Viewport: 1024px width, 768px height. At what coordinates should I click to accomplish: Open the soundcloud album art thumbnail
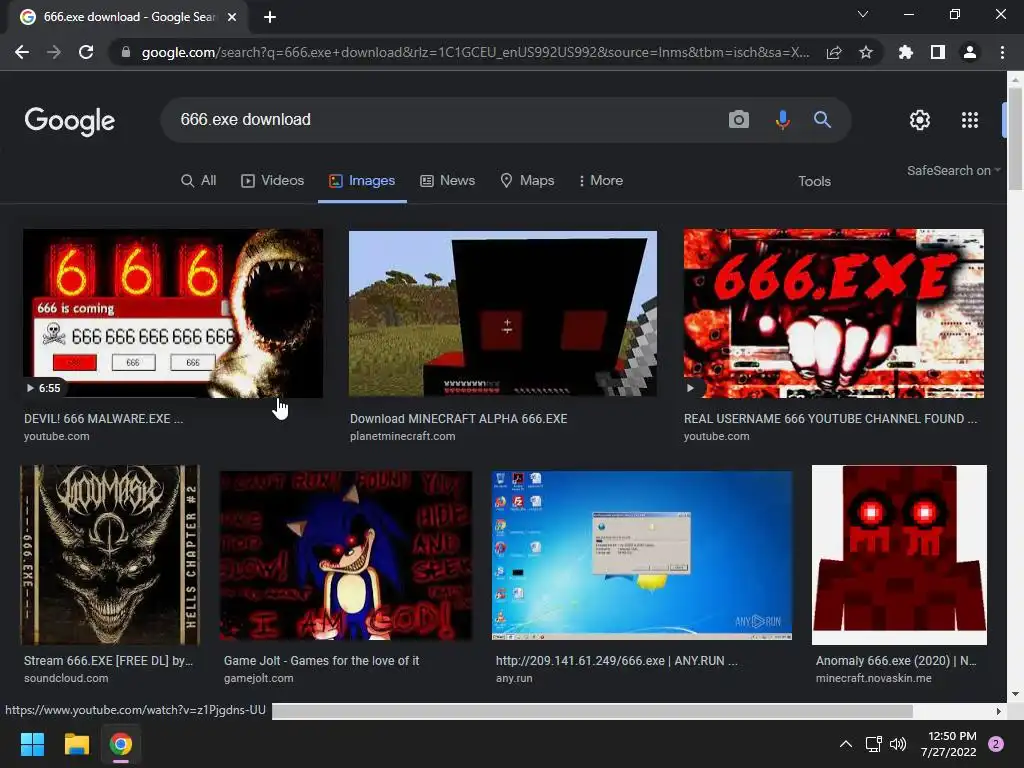click(110, 555)
